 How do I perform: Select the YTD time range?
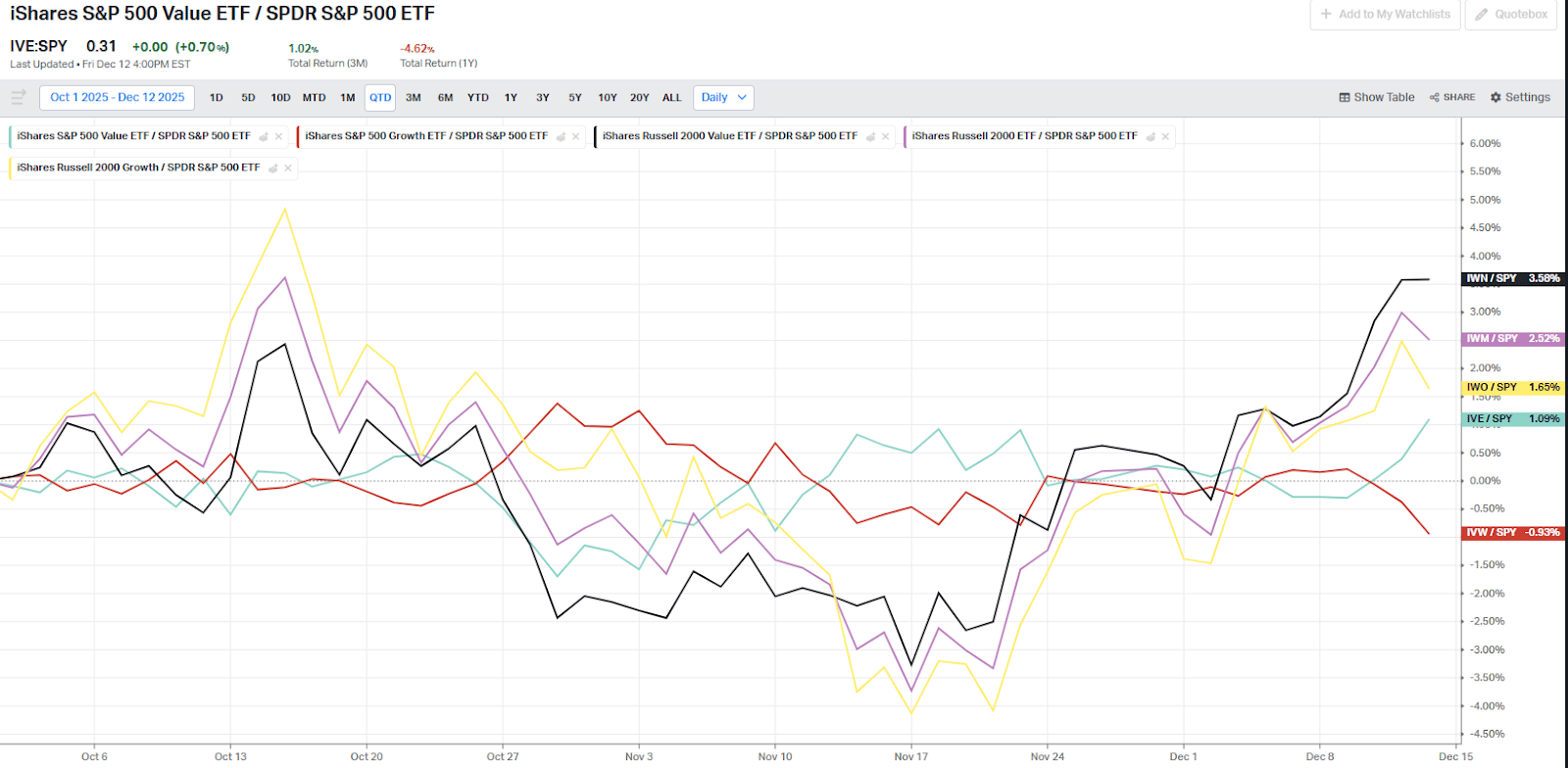point(478,98)
